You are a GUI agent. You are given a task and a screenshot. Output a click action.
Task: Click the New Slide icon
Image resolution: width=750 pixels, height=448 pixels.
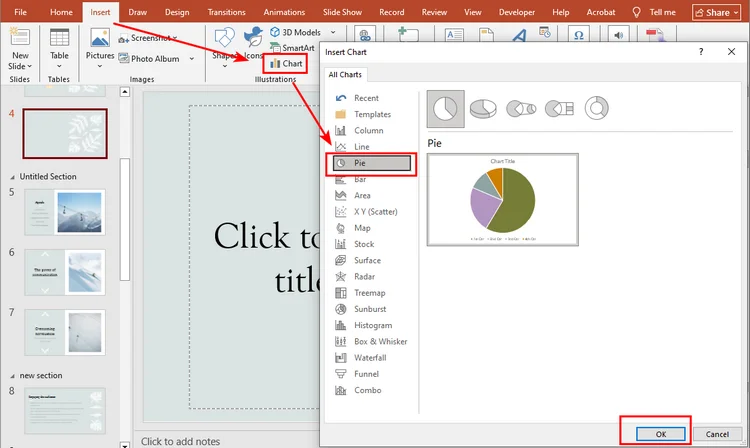click(x=20, y=37)
